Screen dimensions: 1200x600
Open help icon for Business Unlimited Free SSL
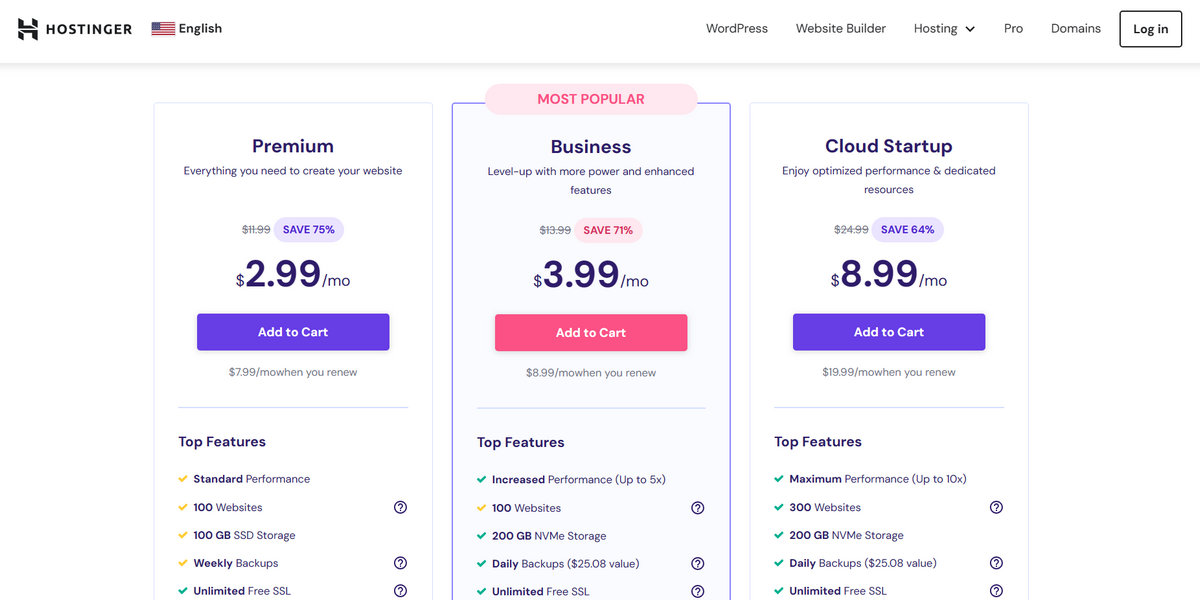(698, 592)
